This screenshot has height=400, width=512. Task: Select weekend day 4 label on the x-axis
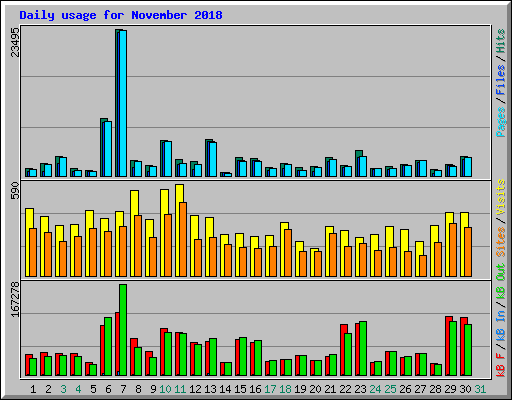(x=78, y=389)
